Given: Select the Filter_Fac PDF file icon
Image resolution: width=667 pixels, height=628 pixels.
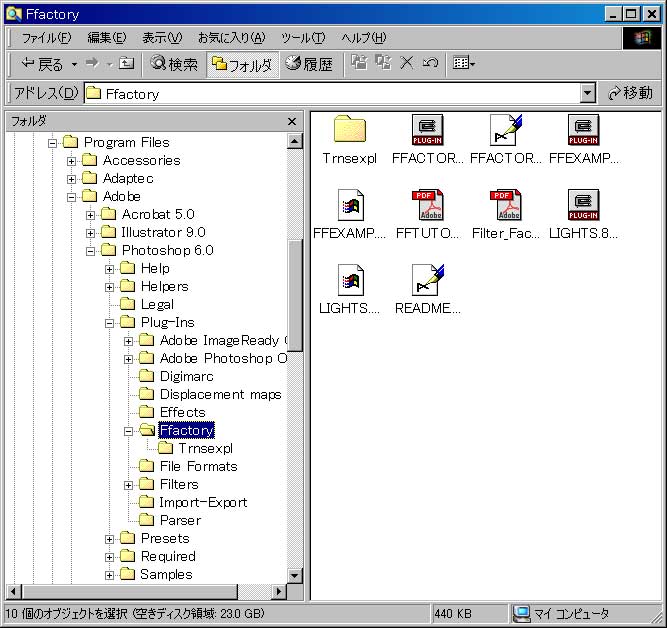Looking at the screenshot, I should tap(505, 205).
